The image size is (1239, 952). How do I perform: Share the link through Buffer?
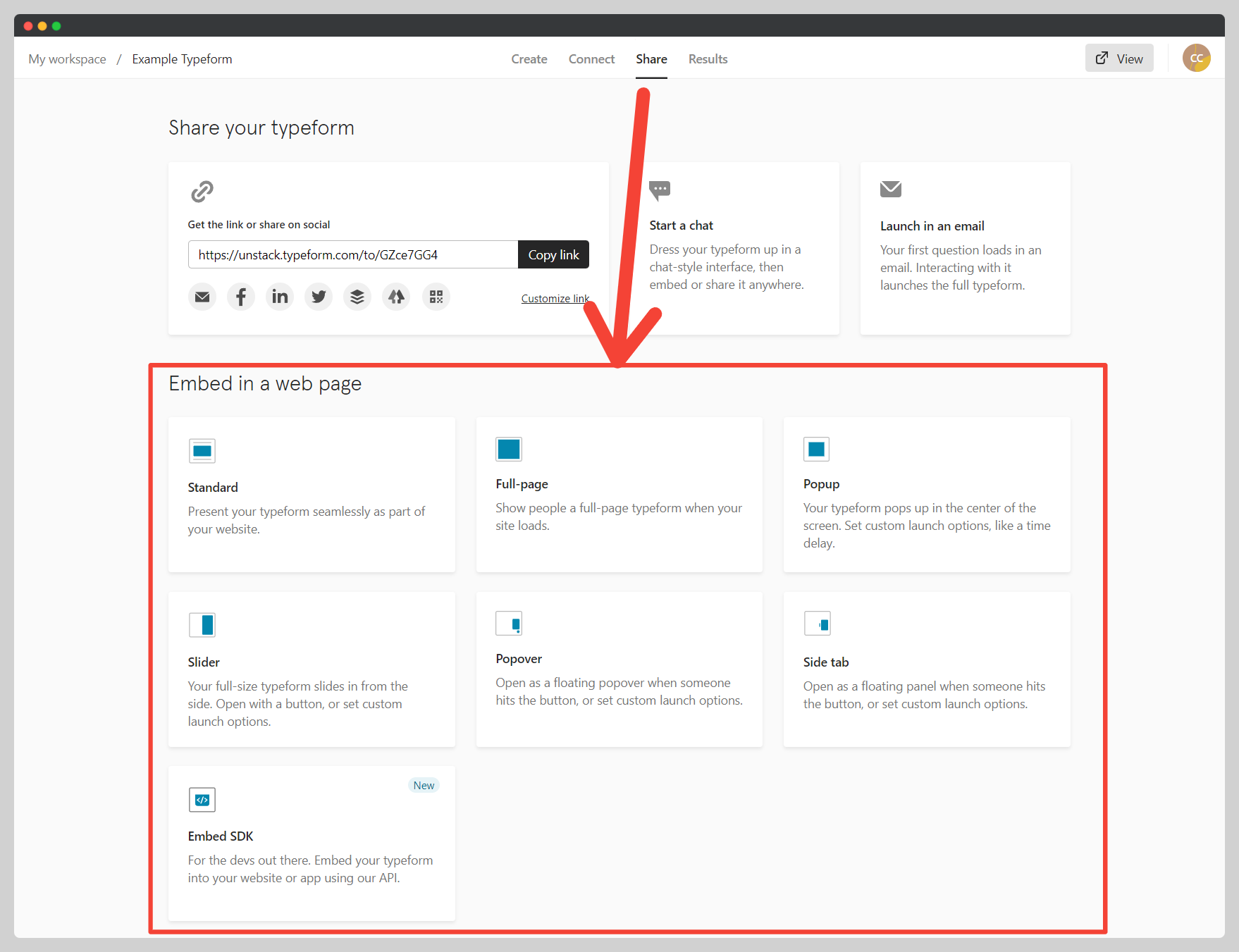(x=357, y=297)
